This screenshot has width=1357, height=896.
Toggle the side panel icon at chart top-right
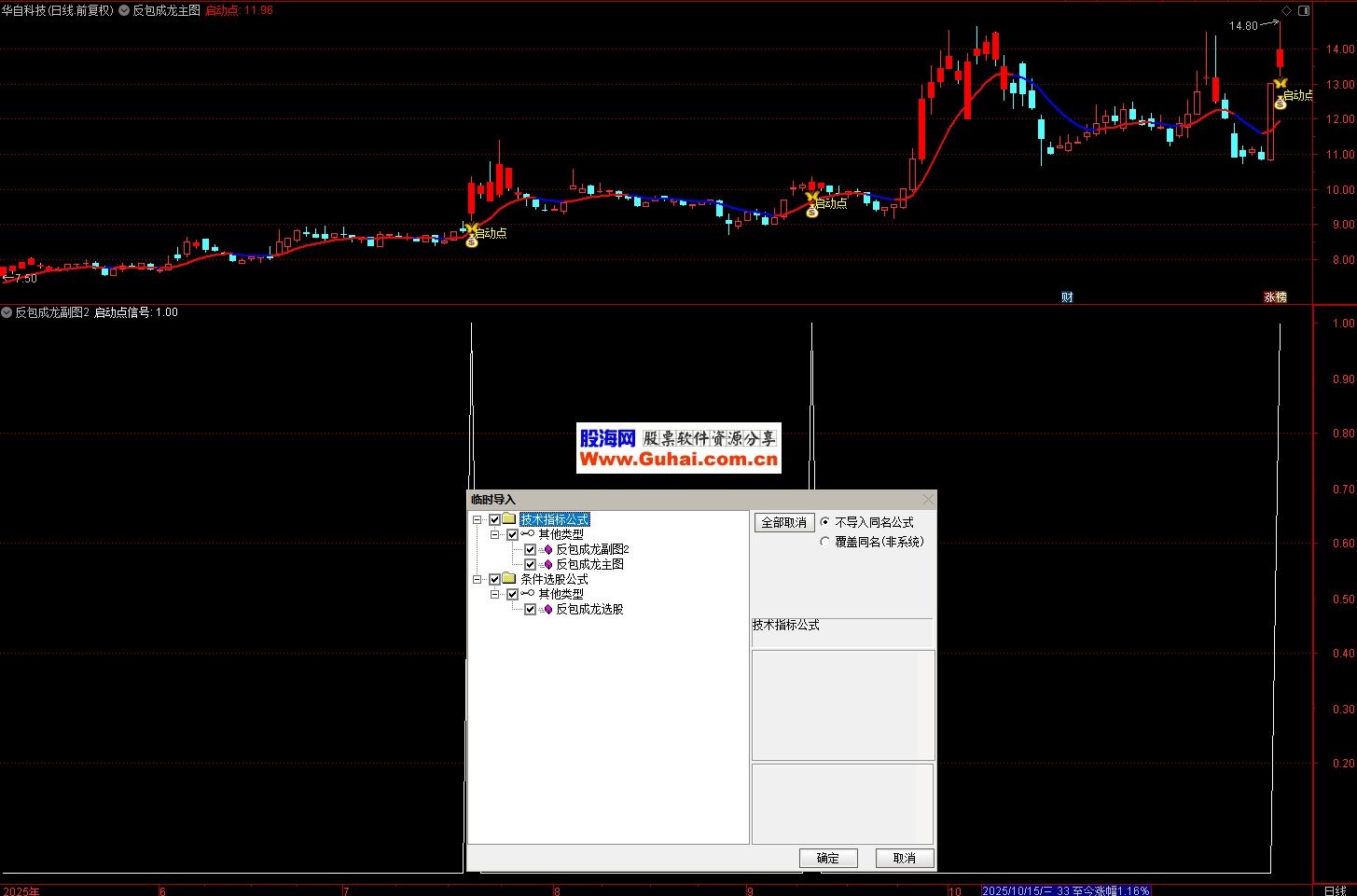pos(1304,10)
